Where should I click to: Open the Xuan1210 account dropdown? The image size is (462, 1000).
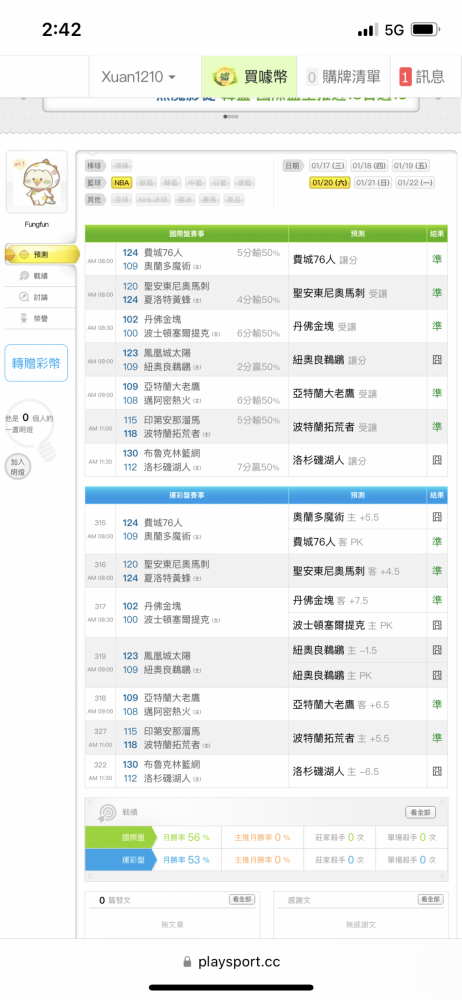click(138, 77)
